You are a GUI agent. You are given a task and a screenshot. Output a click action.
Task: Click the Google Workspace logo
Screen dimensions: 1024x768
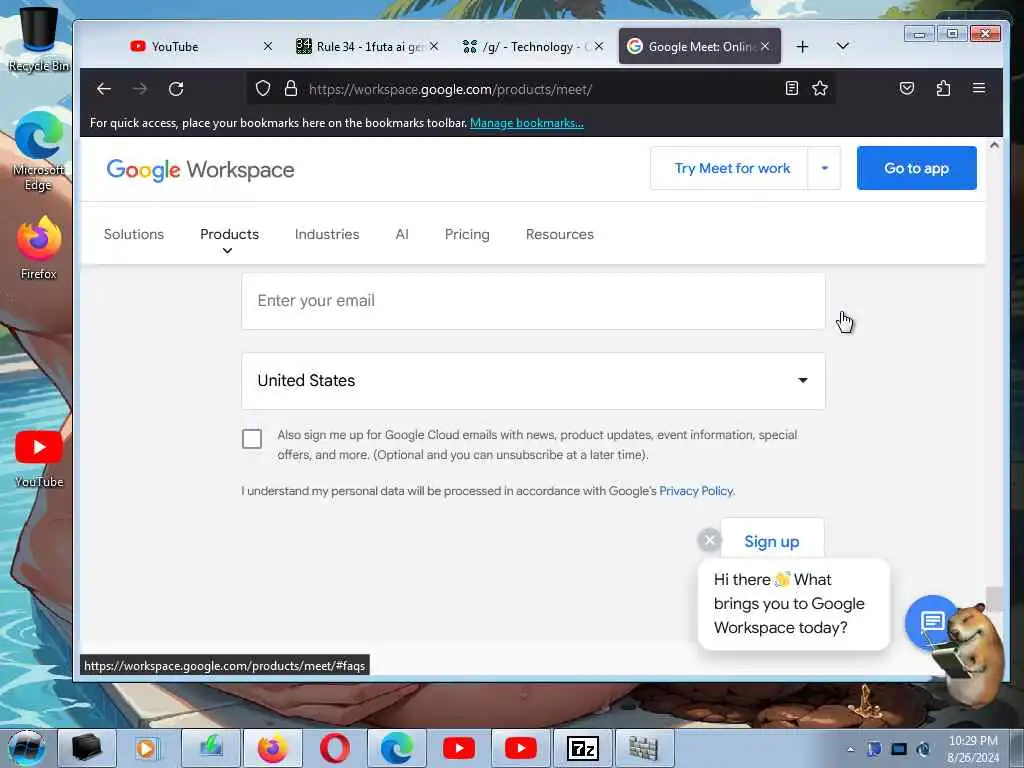click(x=200, y=170)
